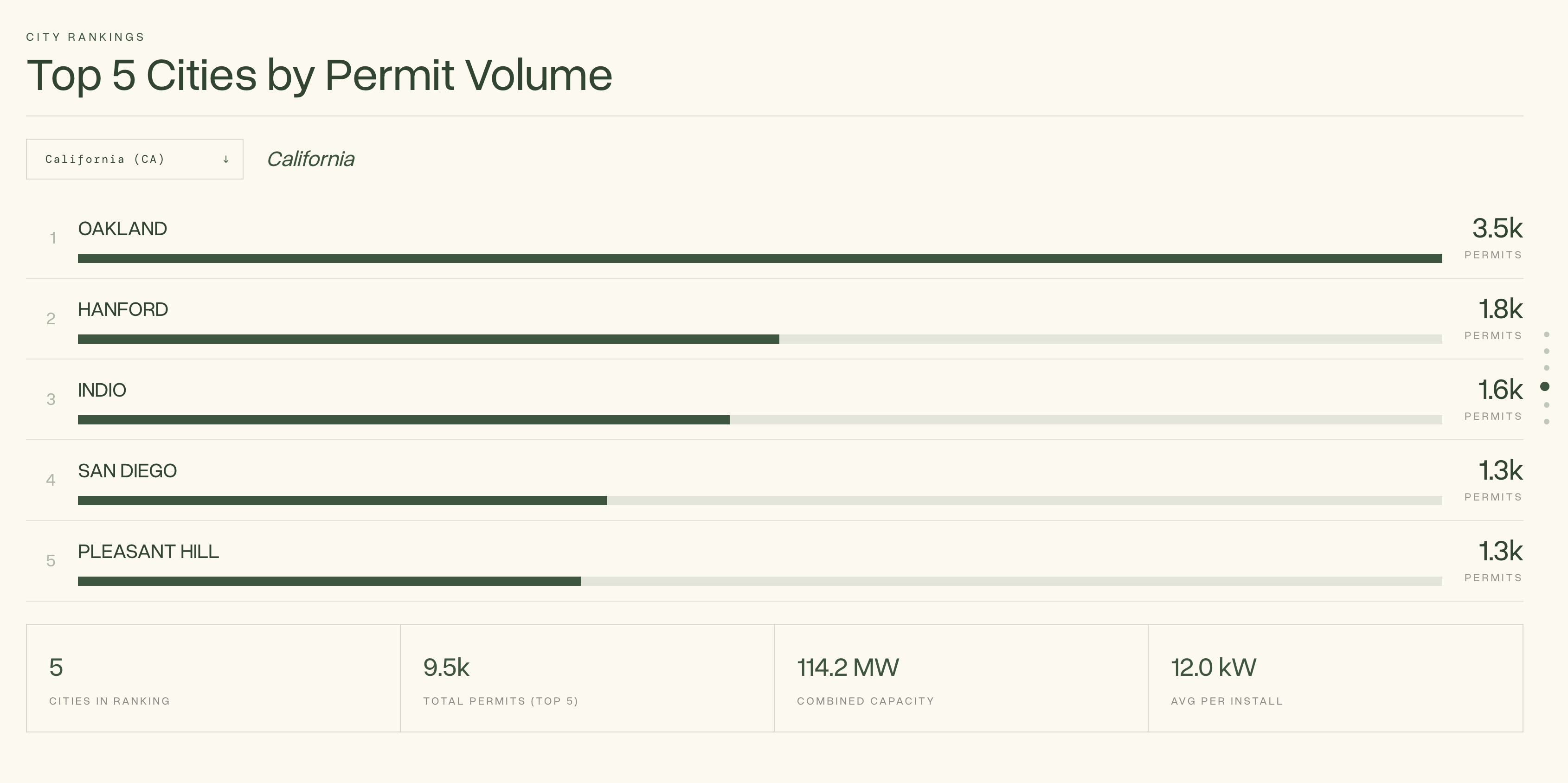Select the third side navigation dot
The image size is (1568, 783).
(x=1547, y=368)
